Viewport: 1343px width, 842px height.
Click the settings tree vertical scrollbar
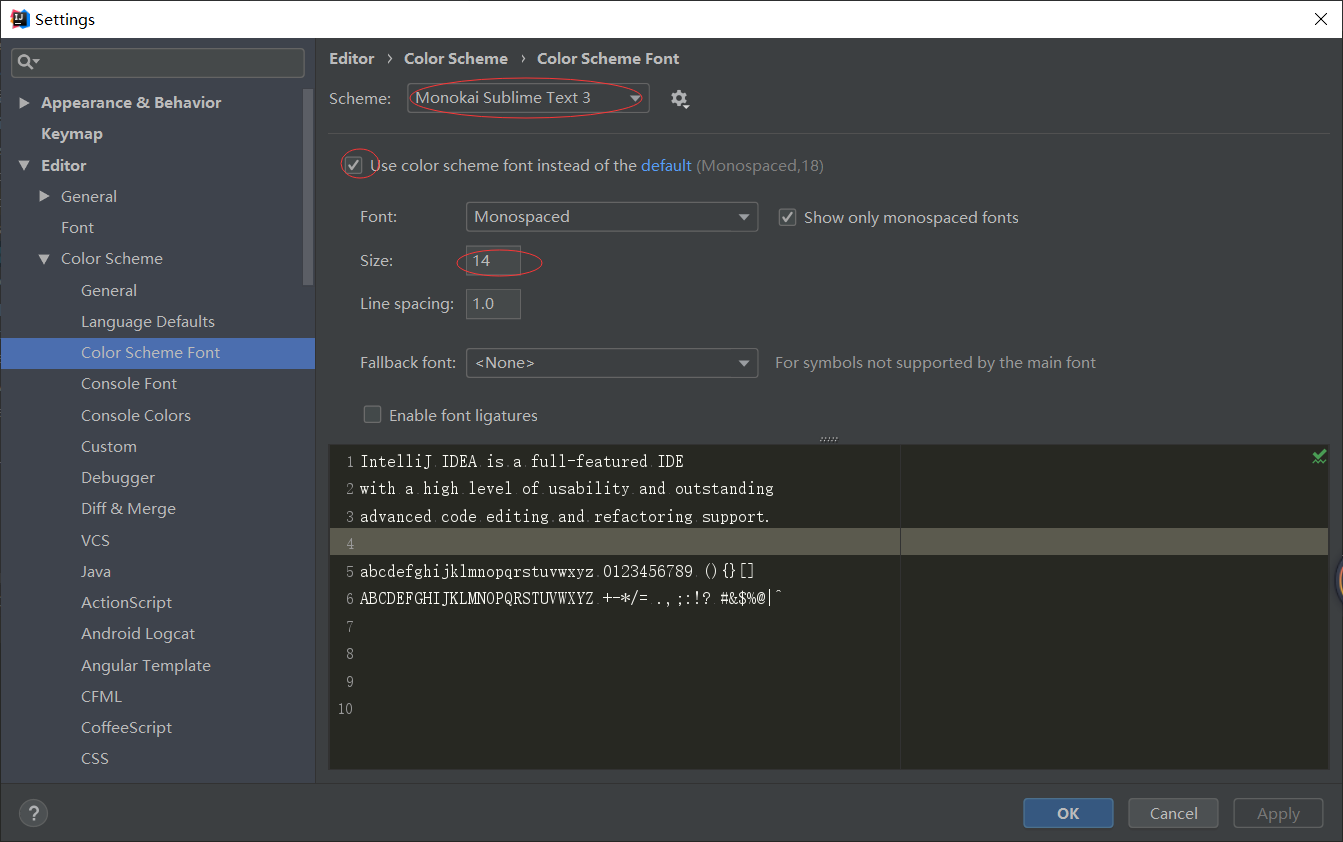tap(309, 185)
